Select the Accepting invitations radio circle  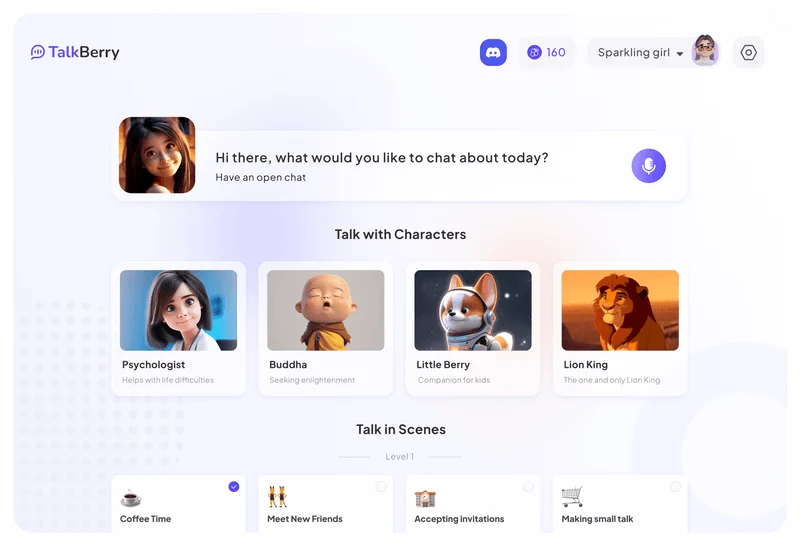click(528, 487)
